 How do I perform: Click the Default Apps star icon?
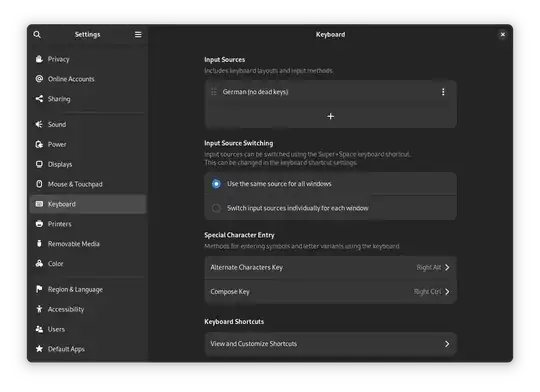tap(39, 349)
